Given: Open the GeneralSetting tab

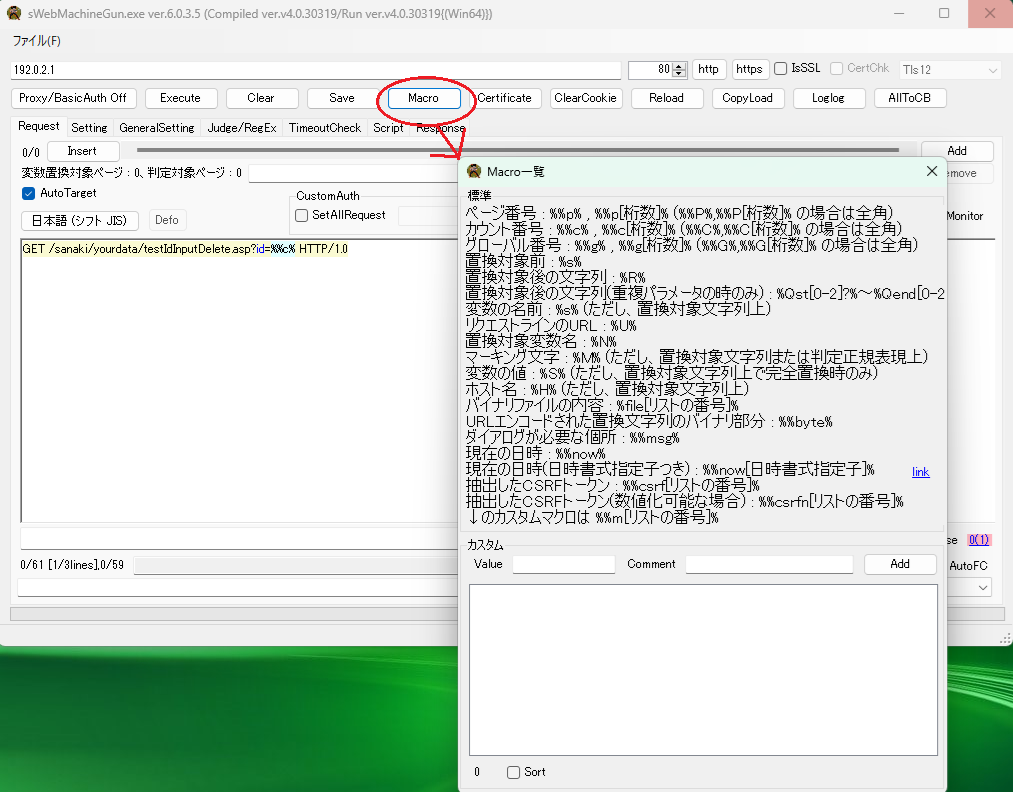Looking at the screenshot, I should pyautogui.click(x=157, y=128).
